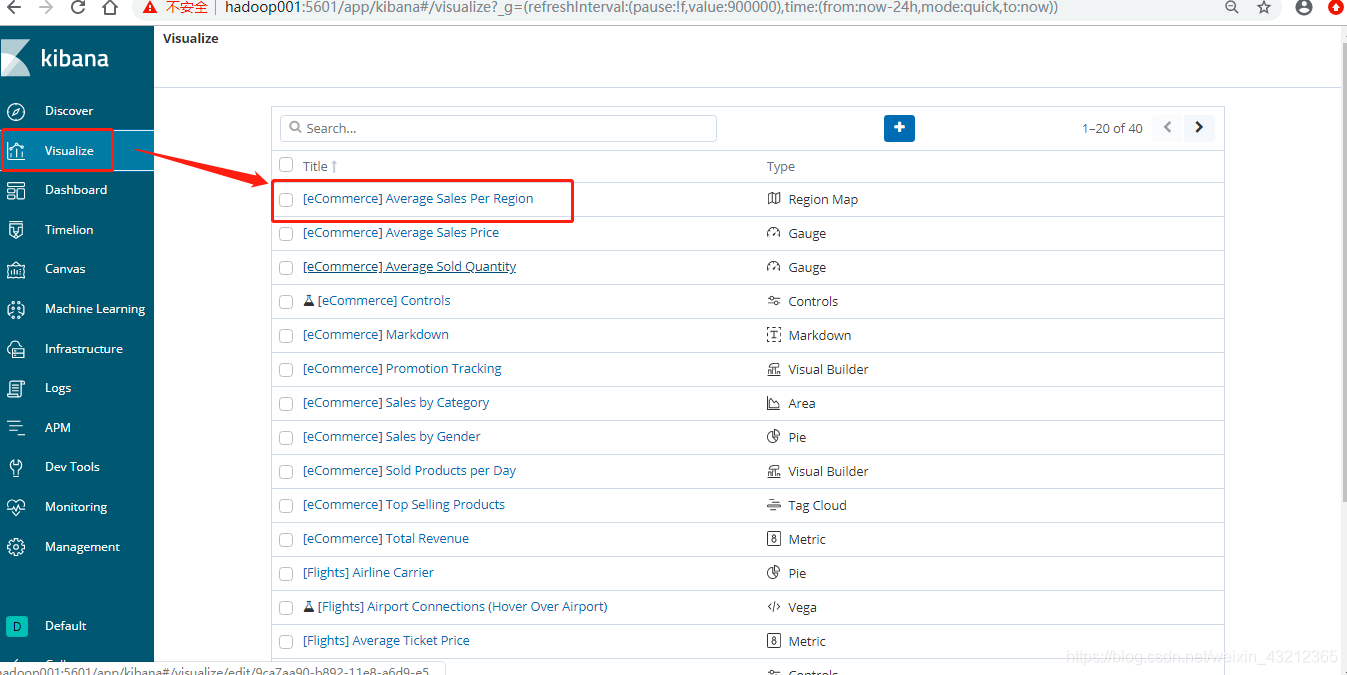
Task: Sort by the Type column header
Action: [781, 166]
